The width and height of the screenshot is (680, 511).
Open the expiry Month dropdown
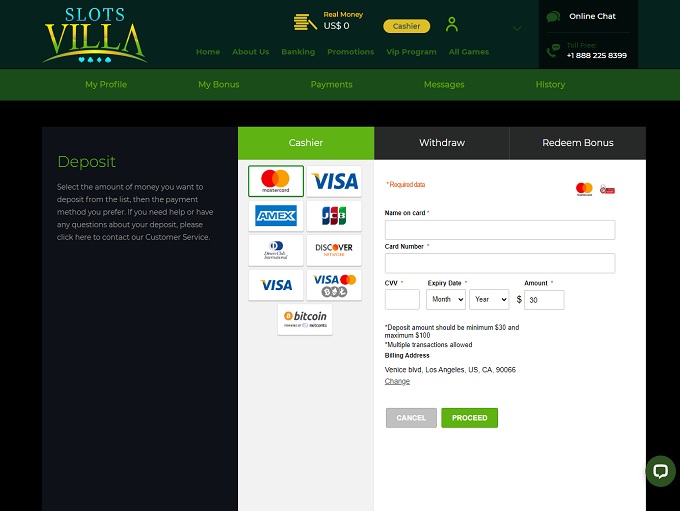[x=446, y=299]
